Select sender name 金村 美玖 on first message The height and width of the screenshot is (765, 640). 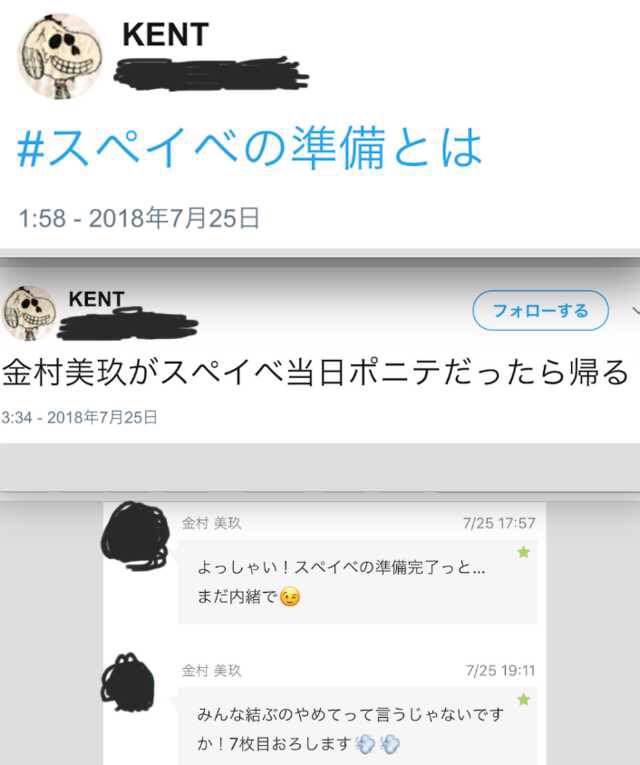coord(211,523)
